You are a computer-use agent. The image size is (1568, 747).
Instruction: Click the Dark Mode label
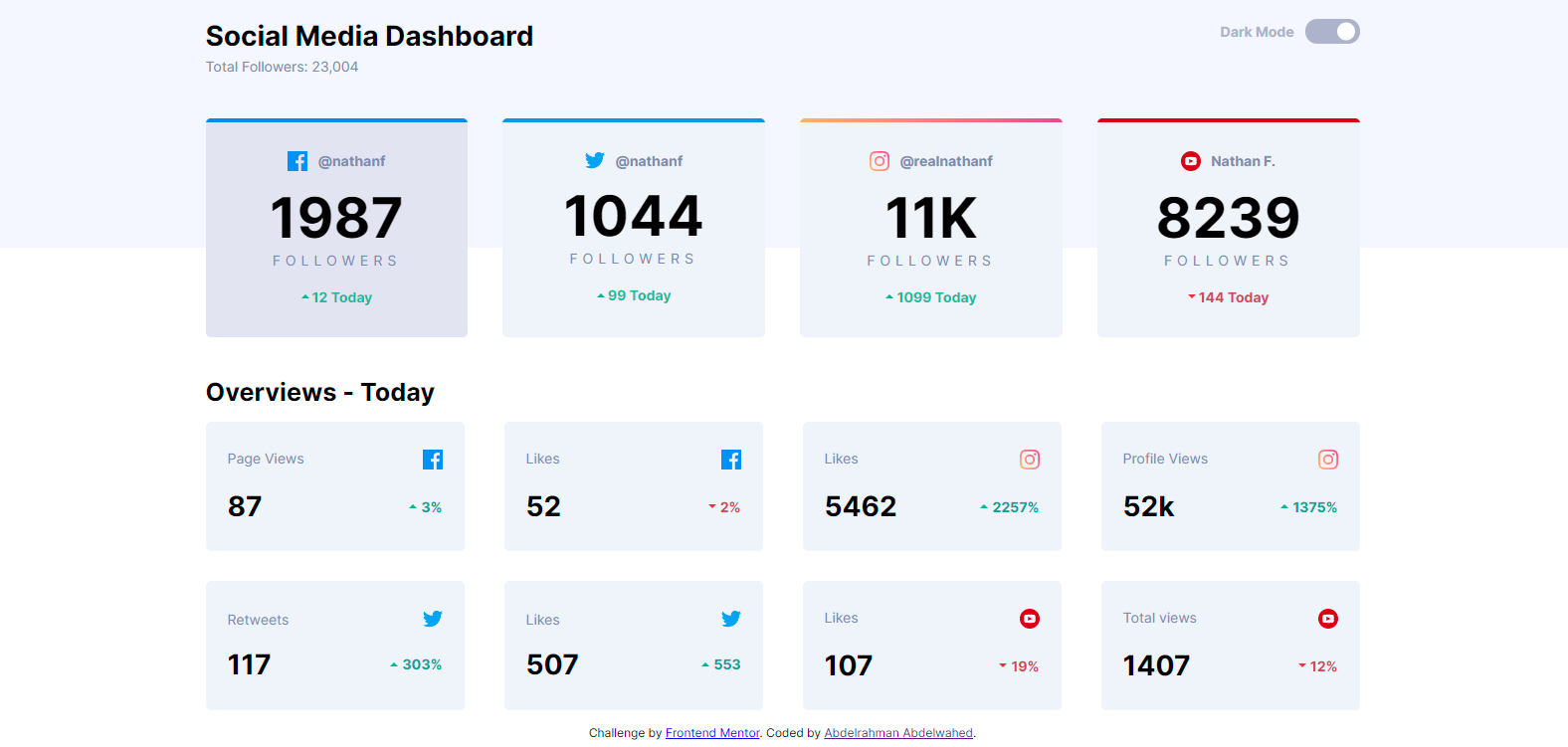pyautogui.click(x=1257, y=32)
